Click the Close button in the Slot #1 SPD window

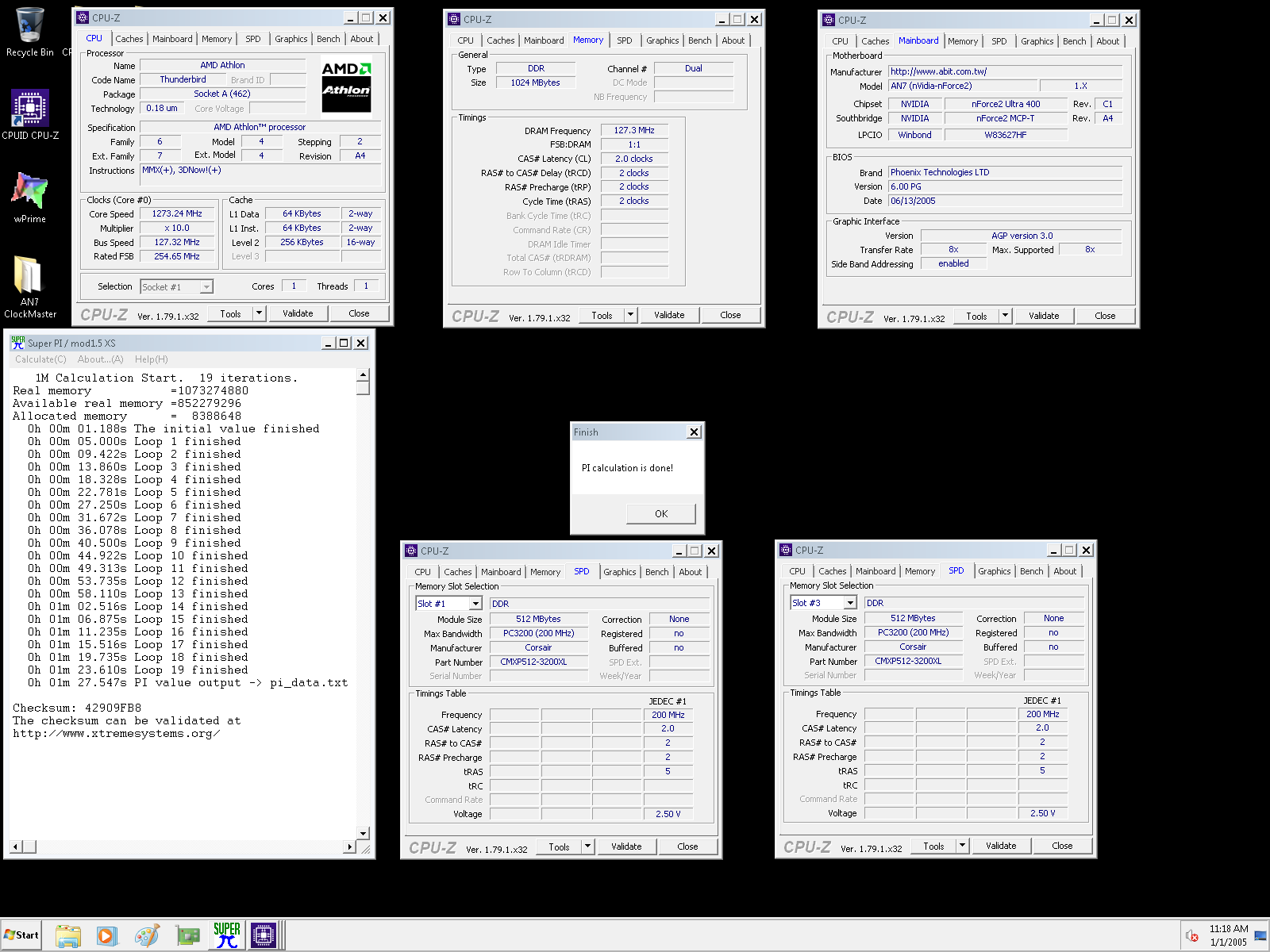tap(687, 846)
